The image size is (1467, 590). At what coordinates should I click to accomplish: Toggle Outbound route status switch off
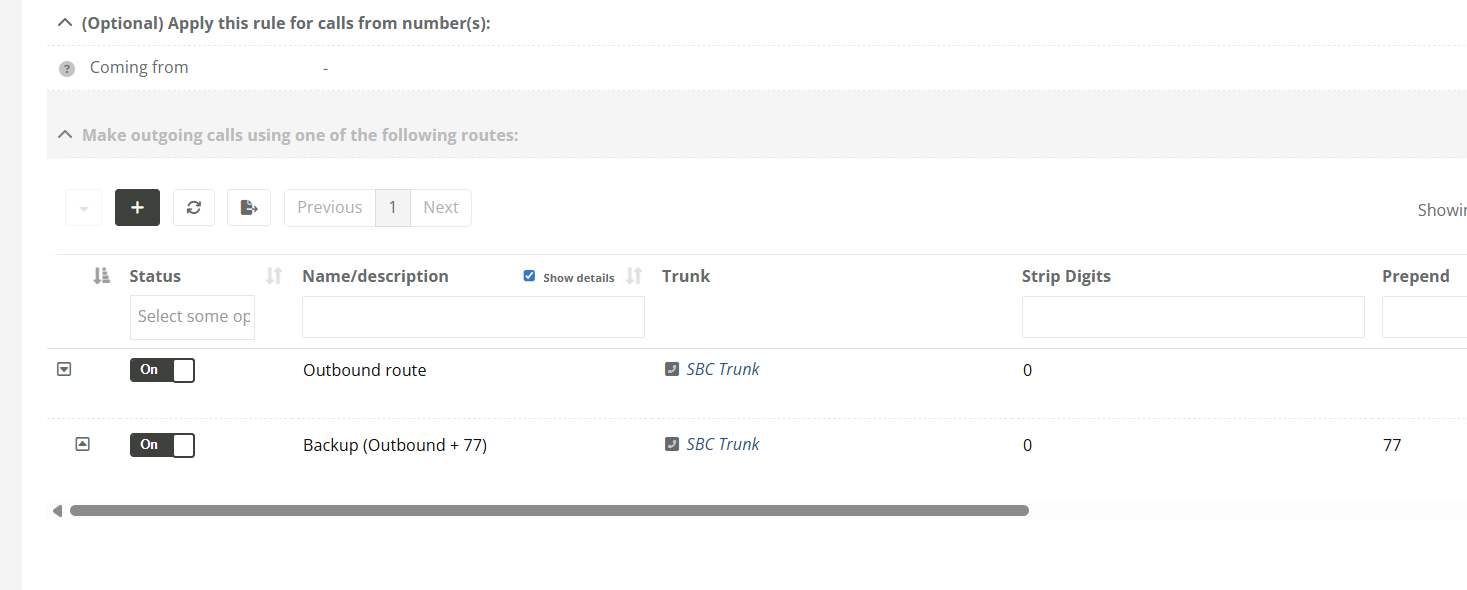pyautogui.click(x=162, y=370)
